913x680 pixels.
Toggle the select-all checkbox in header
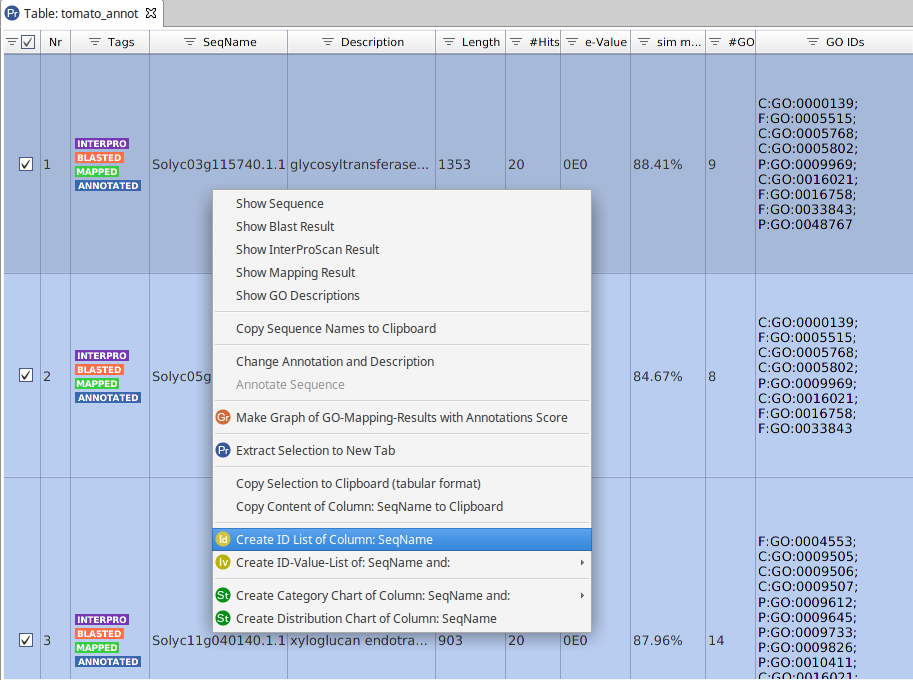[x=28, y=42]
